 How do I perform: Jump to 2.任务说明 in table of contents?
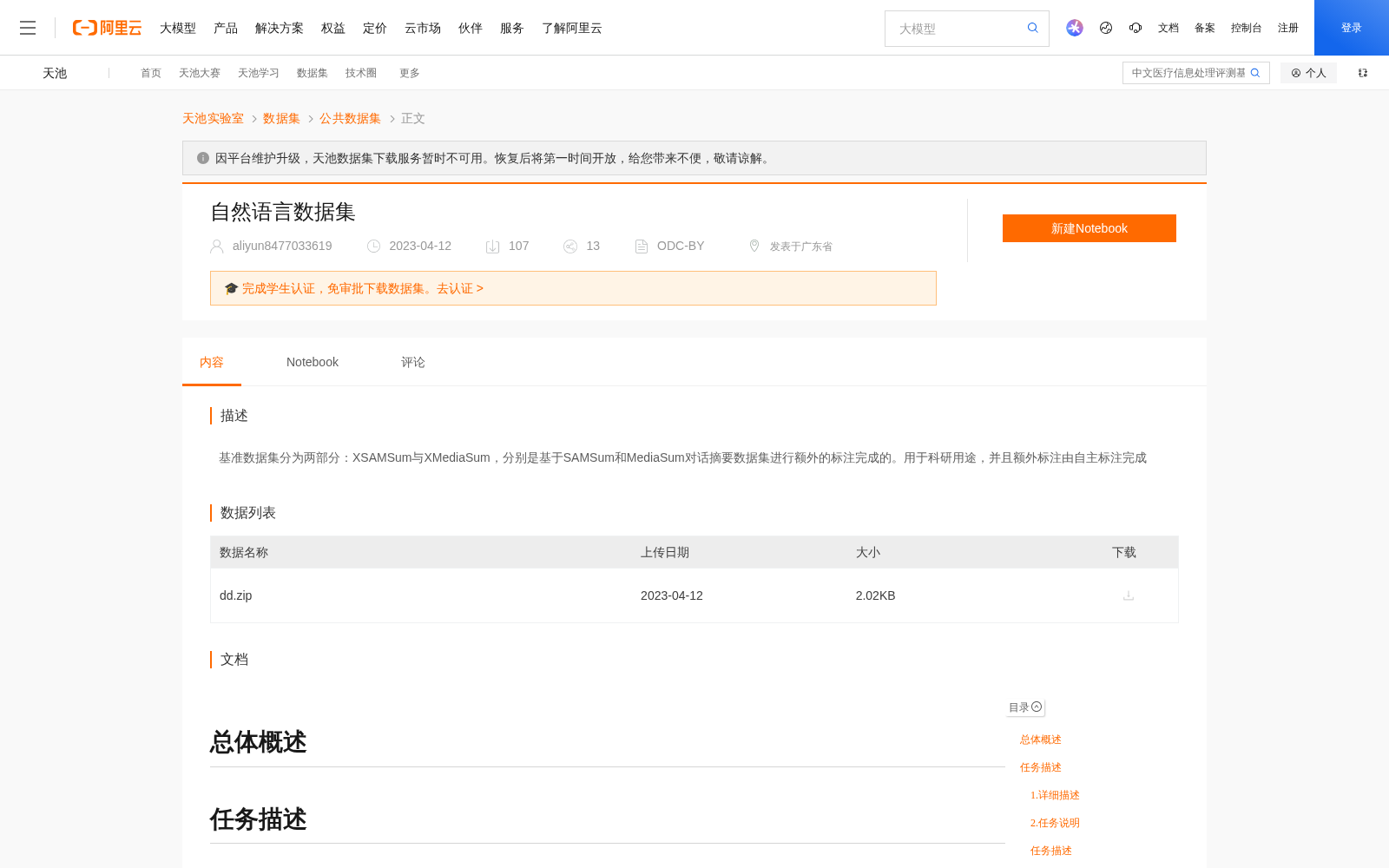tap(1055, 823)
